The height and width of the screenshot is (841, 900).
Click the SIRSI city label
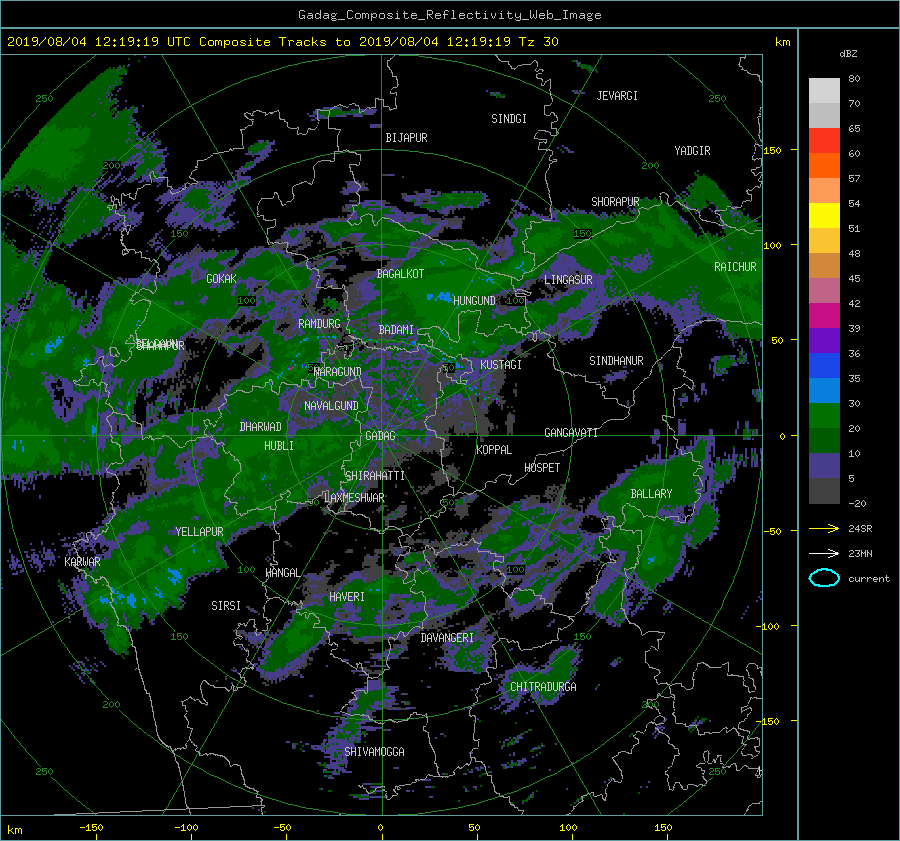click(x=226, y=606)
